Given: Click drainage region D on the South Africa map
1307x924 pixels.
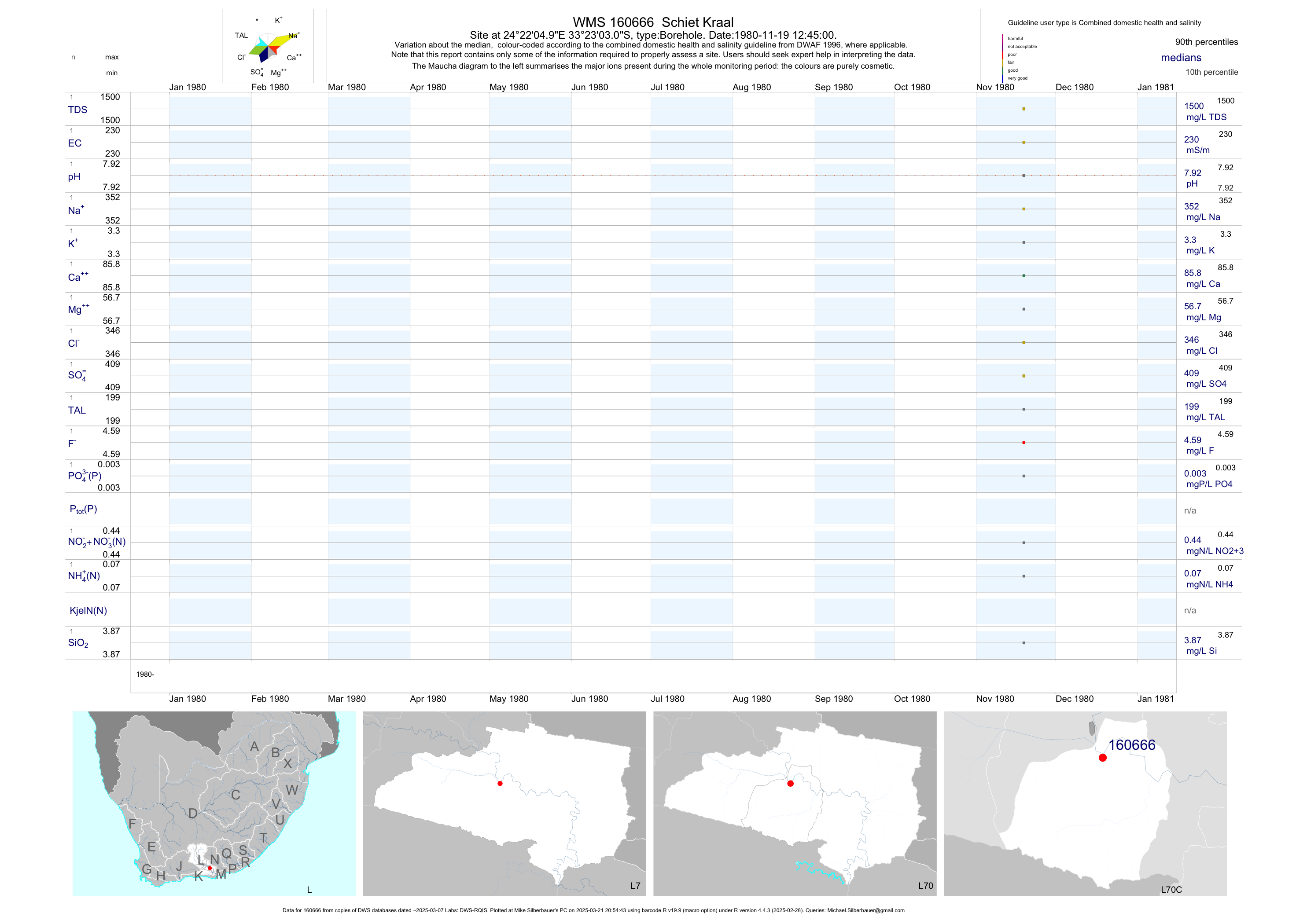Looking at the screenshot, I should (193, 814).
